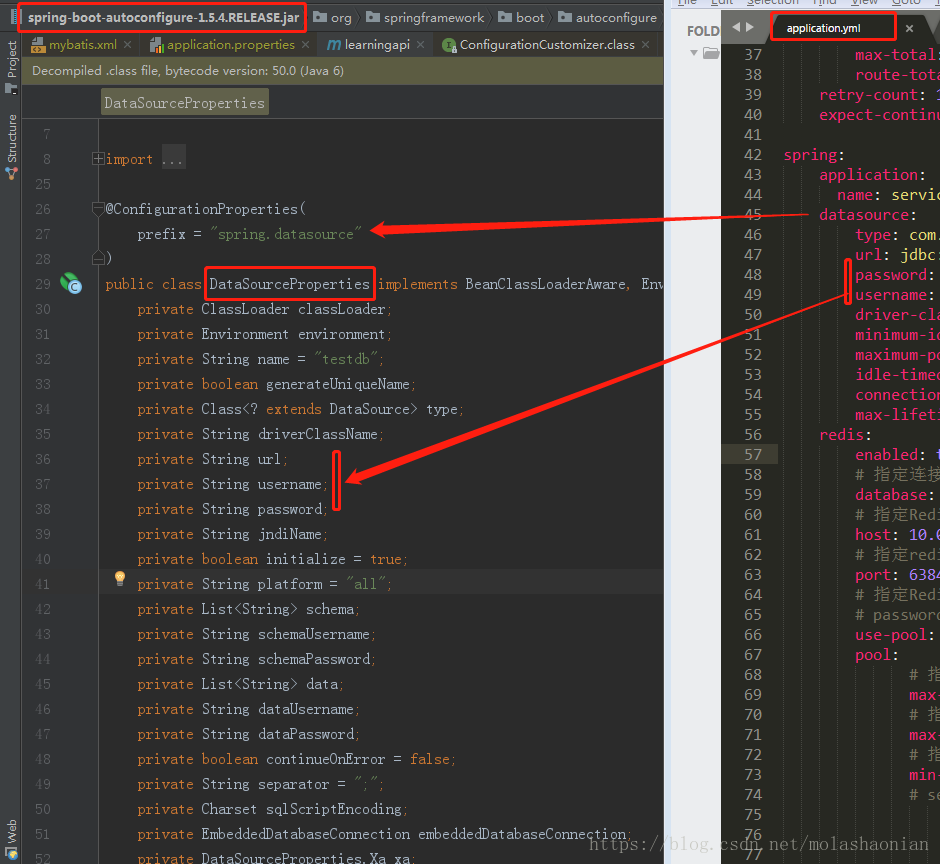The image size is (940, 864).
Task: Click DataSourceProperties class name at line 29
Action: (x=290, y=284)
